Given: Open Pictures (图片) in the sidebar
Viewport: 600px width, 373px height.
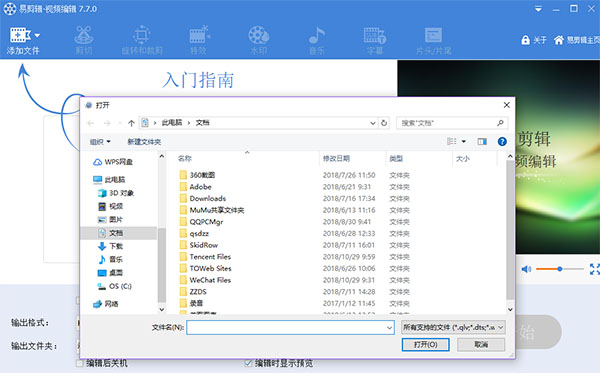Looking at the screenshot, I should [x=111, y=220].
